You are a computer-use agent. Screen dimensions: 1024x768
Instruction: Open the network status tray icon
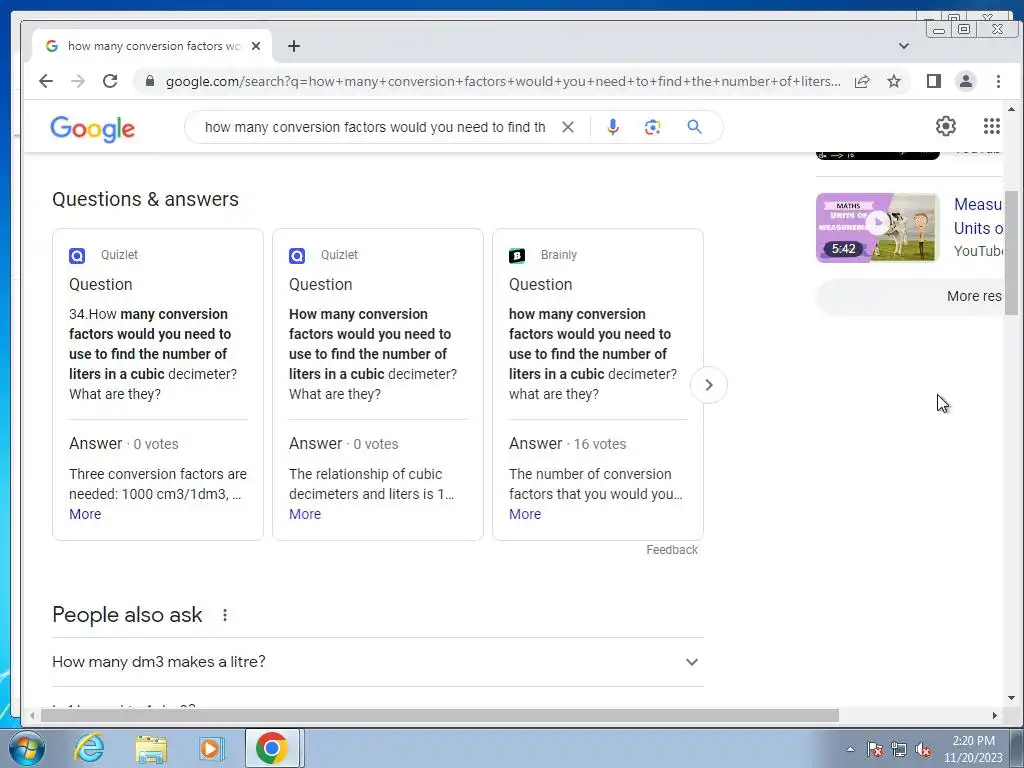coord(899,749)
